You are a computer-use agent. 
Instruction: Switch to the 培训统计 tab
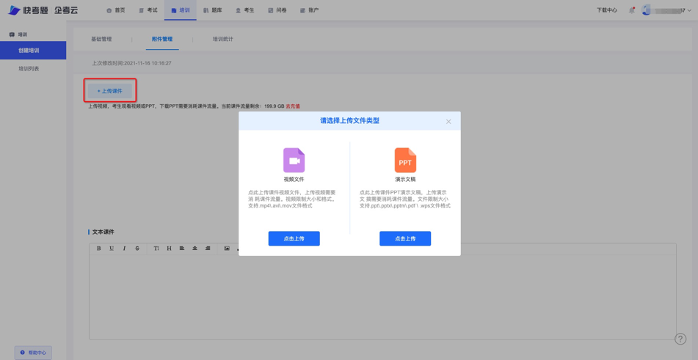coord(223,39)
